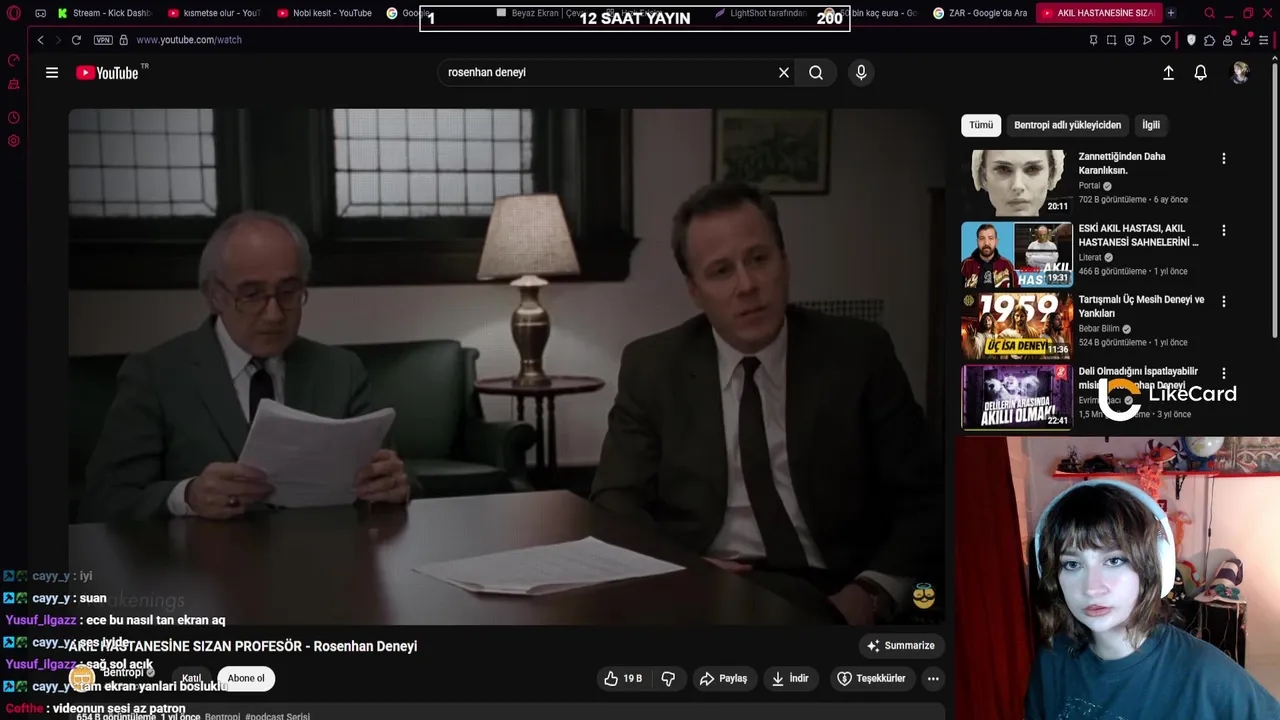This screenshot has width=1280, height=720.
Task: Click the playing video frame
Action: click(507, 366)
